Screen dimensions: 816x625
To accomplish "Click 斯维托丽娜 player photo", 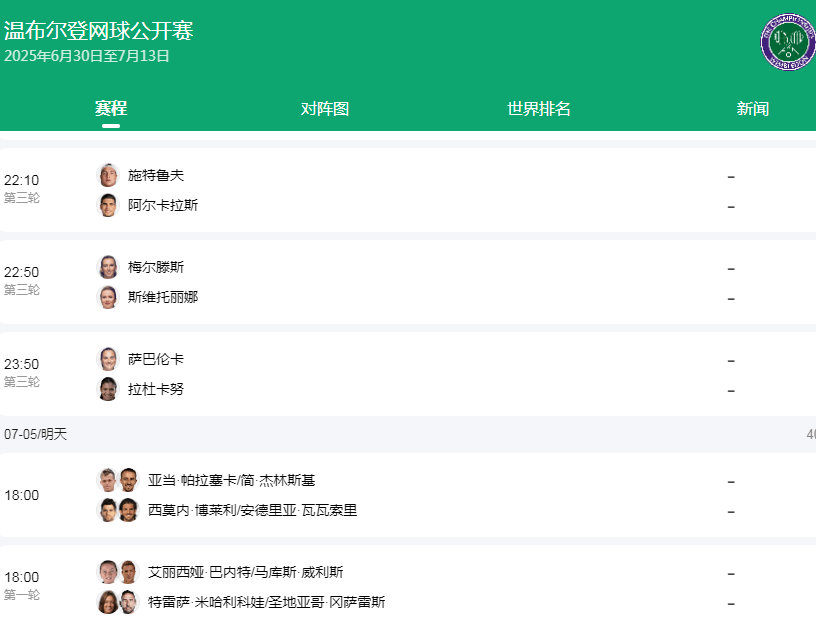I will (108, 297).
